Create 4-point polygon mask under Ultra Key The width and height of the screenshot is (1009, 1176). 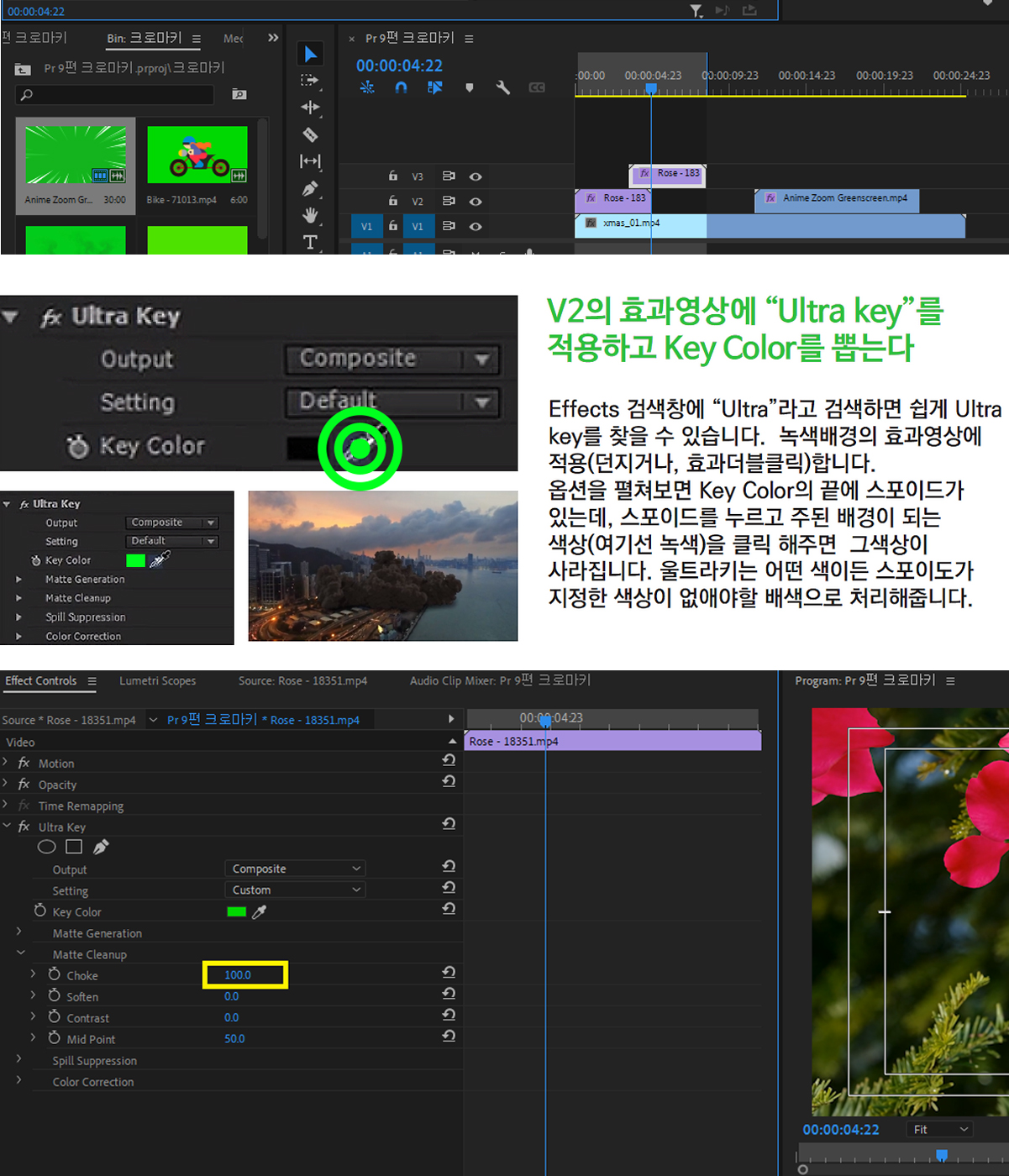point(74,847)
